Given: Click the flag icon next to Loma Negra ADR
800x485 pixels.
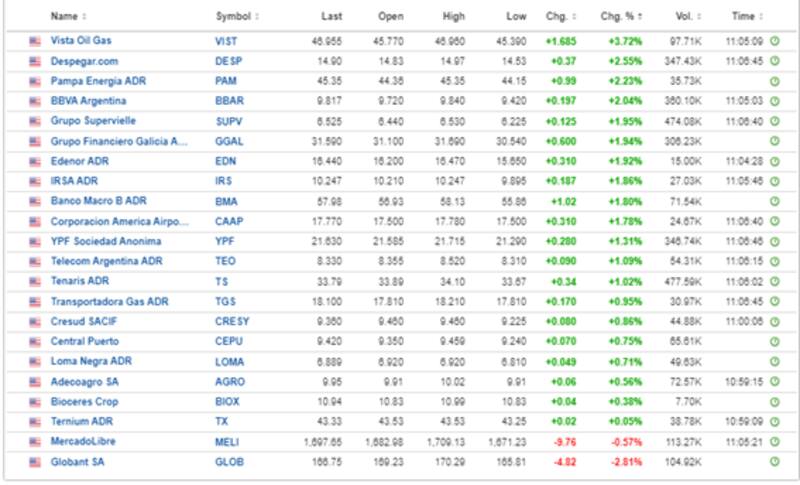Looking at the screenshot, I should [x=35, y=363].
